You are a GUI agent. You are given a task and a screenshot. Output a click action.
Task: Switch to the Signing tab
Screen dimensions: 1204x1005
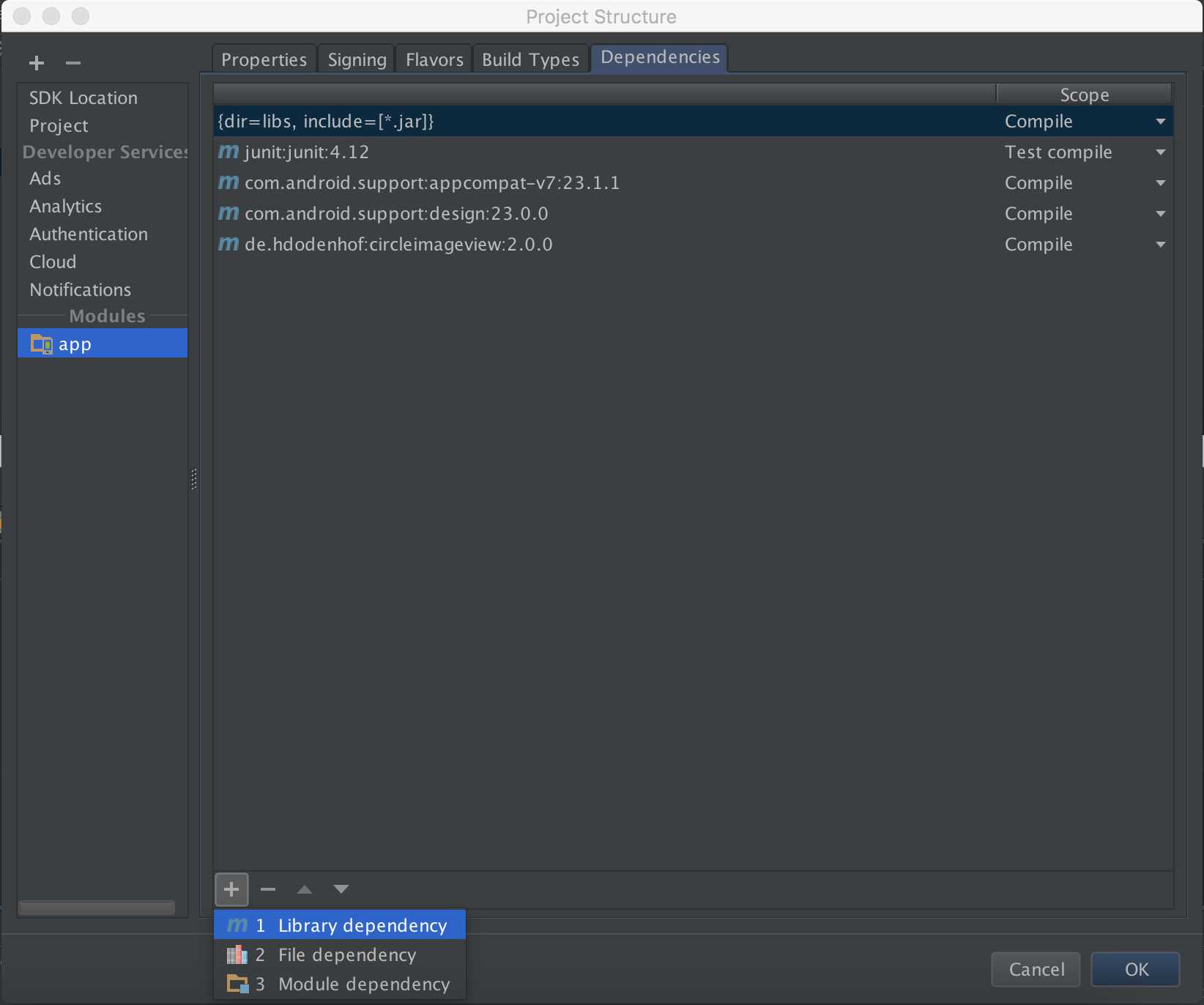[x=357, y=59]
